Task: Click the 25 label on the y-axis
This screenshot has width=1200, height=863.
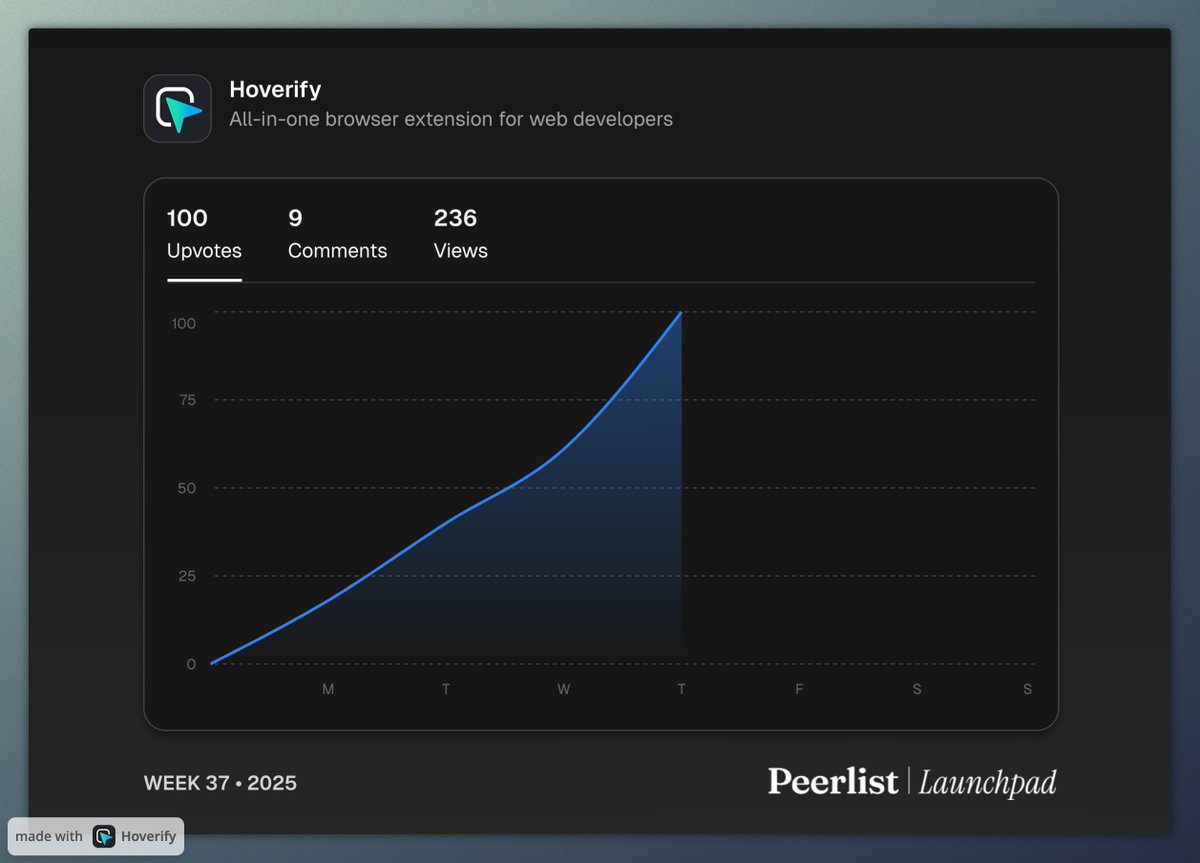Action: [188, 576]
